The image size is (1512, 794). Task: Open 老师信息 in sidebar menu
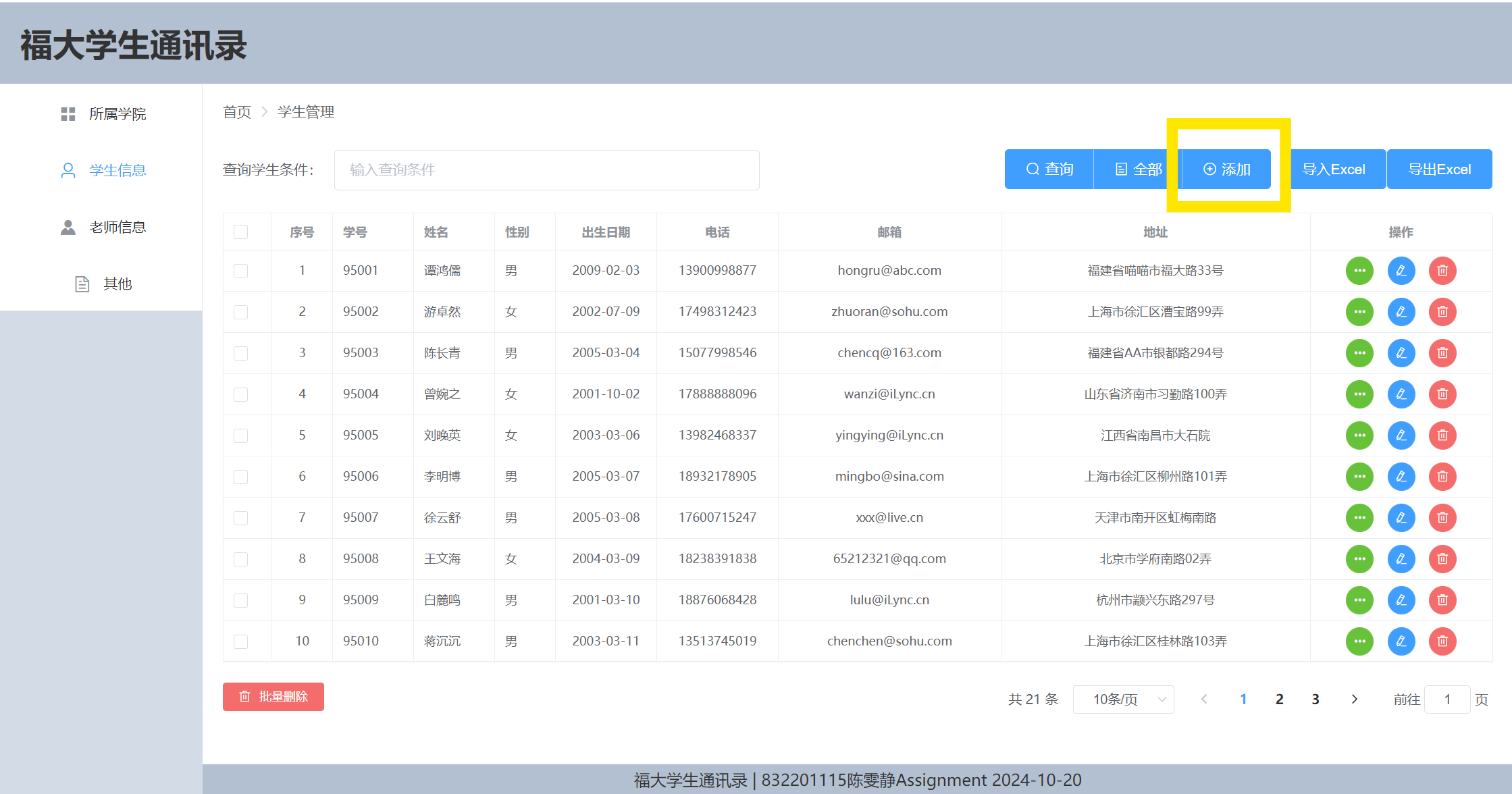[x=117, y=228]
